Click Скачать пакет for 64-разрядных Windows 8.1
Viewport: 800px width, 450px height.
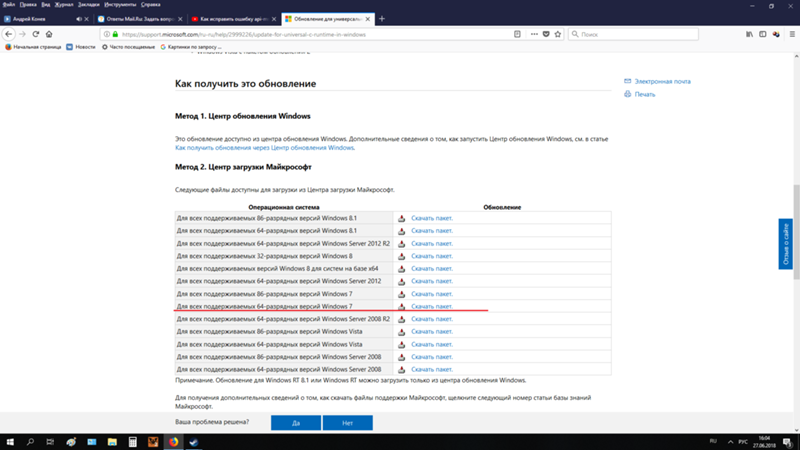click(432, 231)
